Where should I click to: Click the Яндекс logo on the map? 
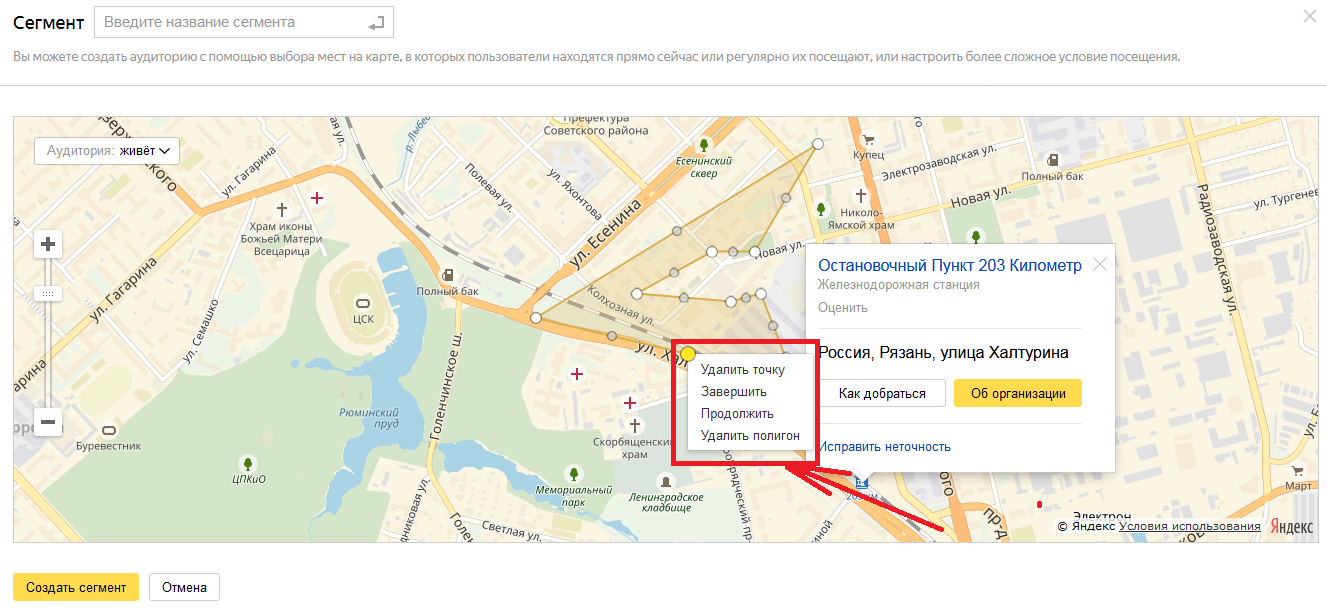point(1291,526)
